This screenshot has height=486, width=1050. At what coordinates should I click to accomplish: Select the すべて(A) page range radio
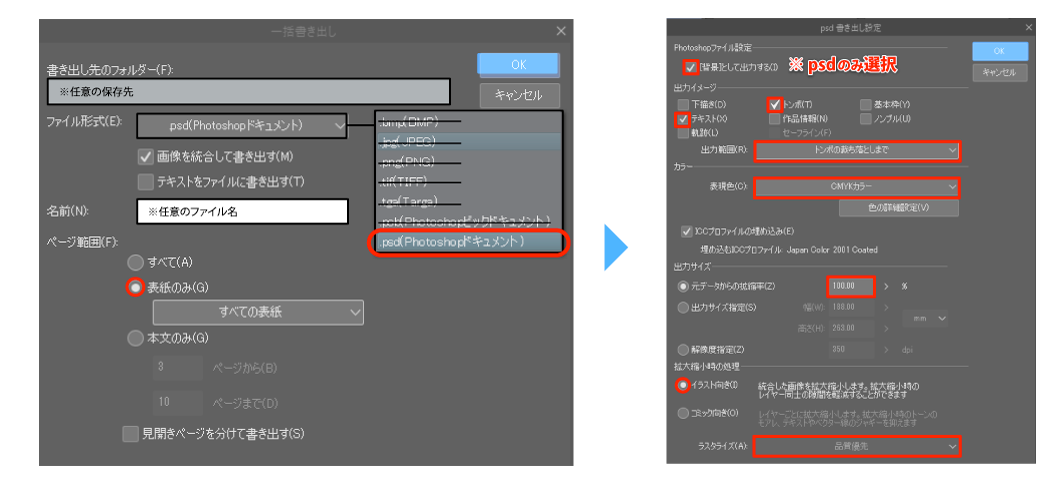(136, 262)
